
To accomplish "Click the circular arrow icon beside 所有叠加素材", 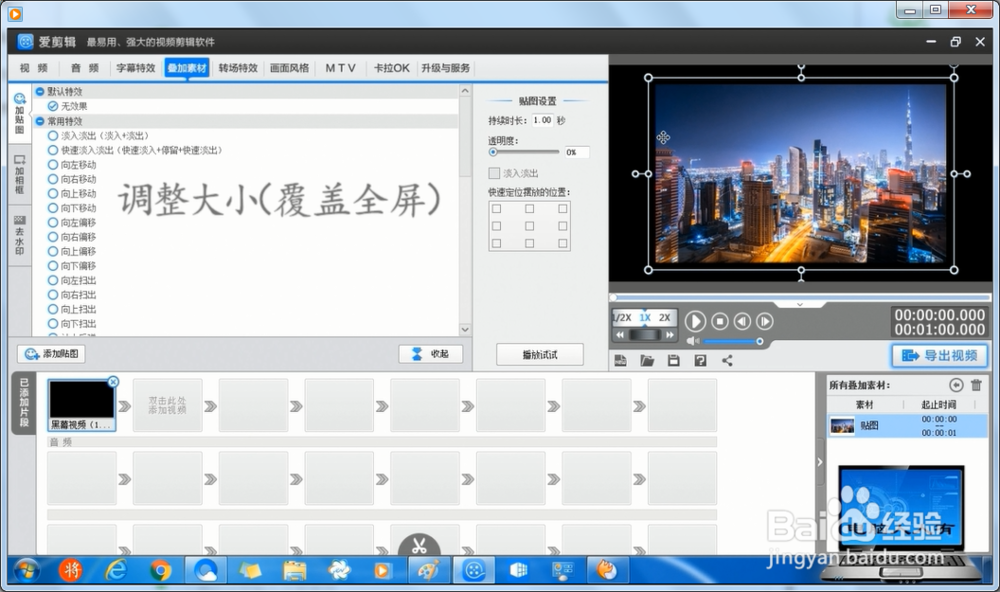I will coord(955,385).
